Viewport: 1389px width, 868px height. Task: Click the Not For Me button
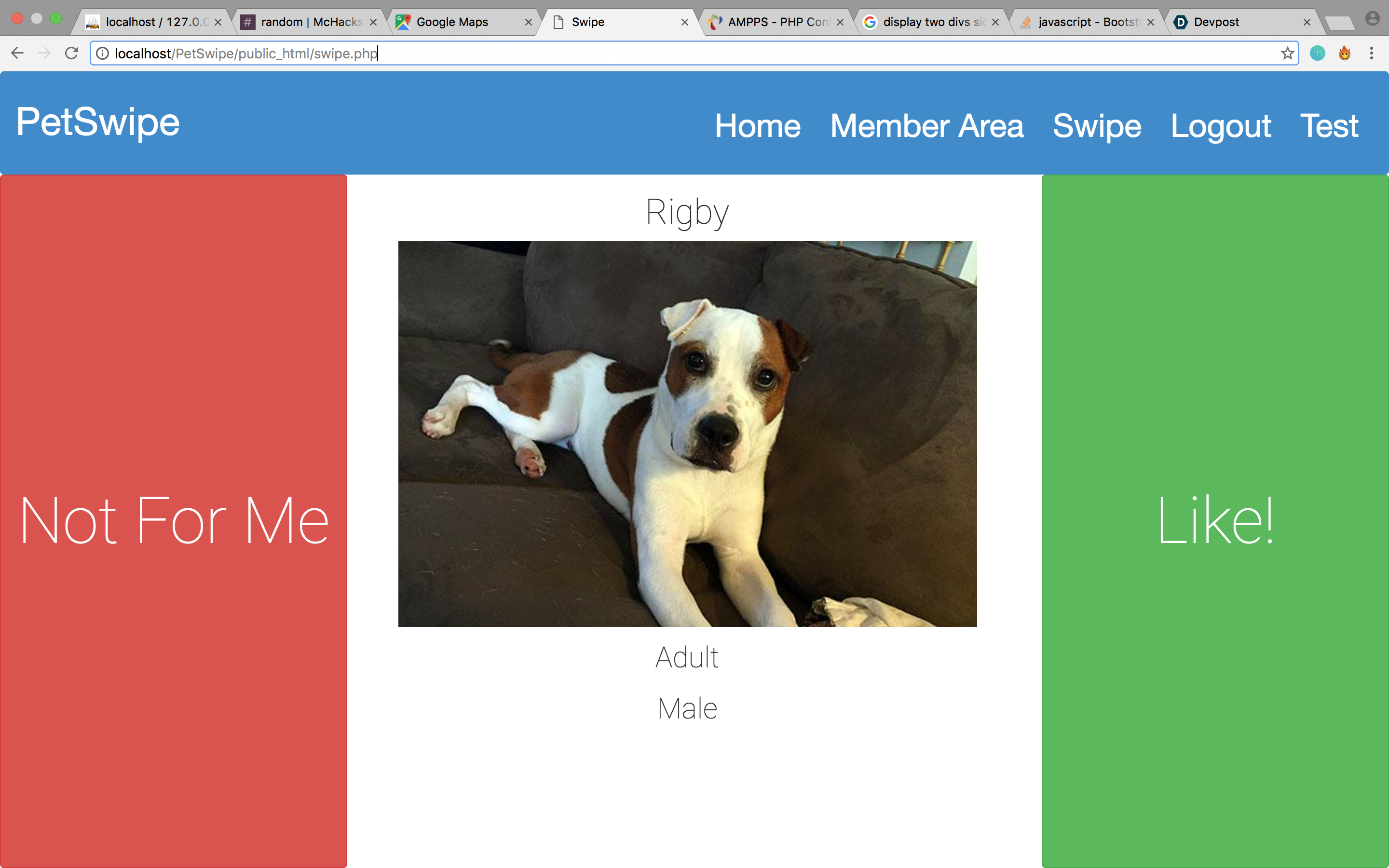pyautogui.click(x=173, y=521)
